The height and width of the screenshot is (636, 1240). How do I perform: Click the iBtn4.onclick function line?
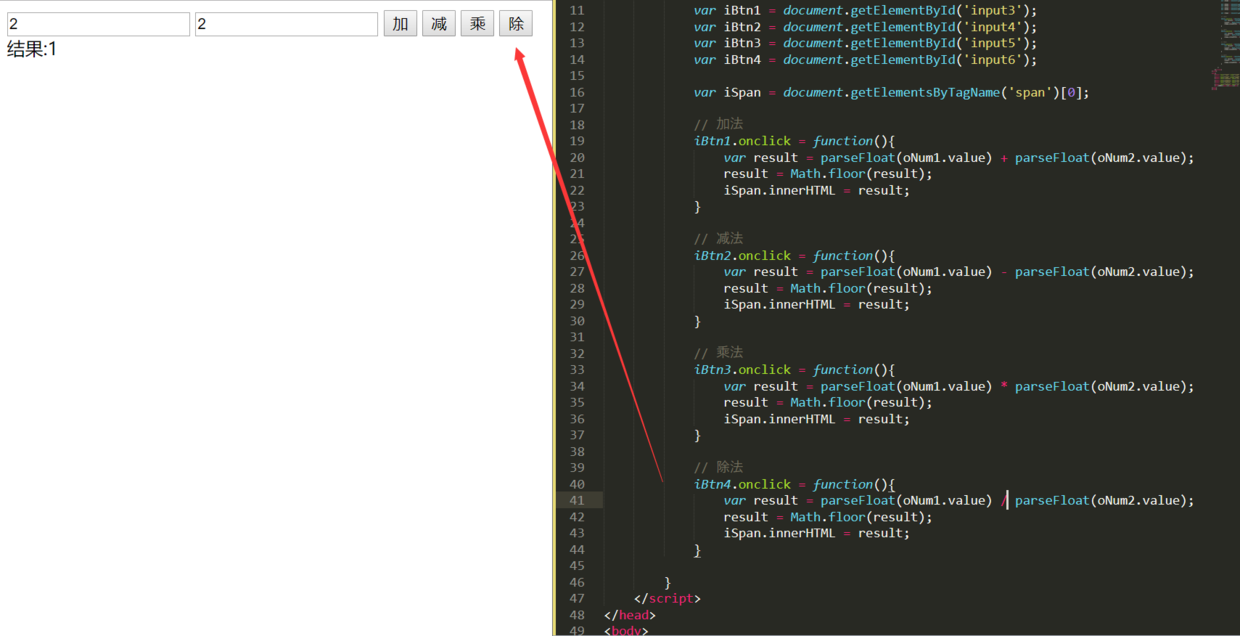pyautogui.click(x=794, y=484)
